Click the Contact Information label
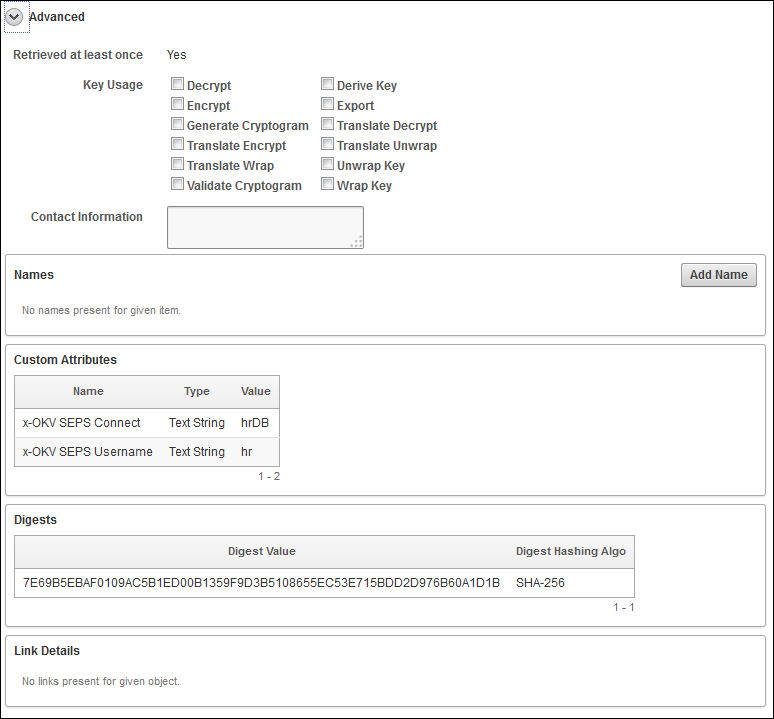This screenshot has width=774, height=719. tap(87, 217)
